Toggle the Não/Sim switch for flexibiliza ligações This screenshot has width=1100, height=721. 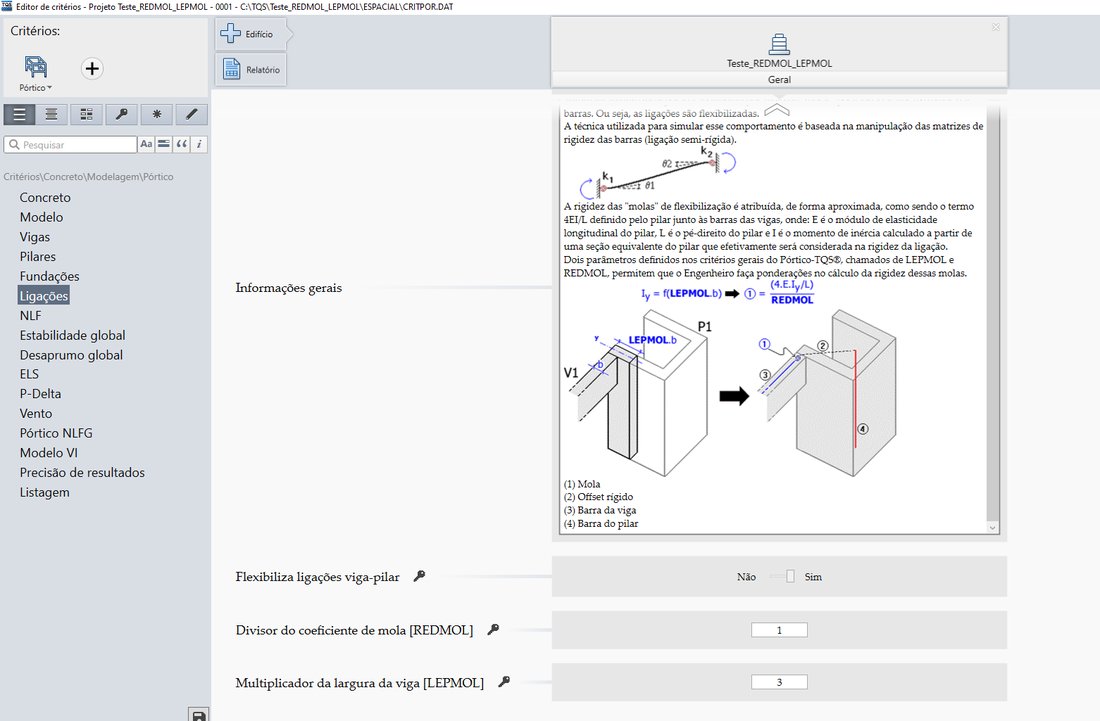pyautogui.click(x=782, y=577)
